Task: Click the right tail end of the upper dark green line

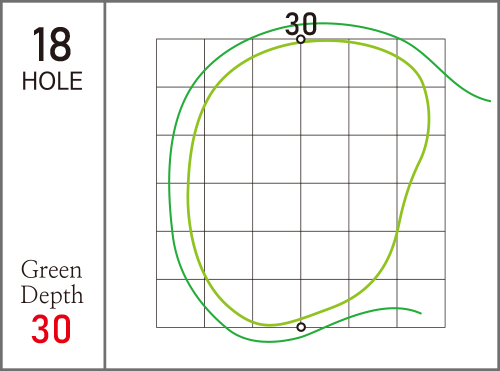Action: pos(489,100)
